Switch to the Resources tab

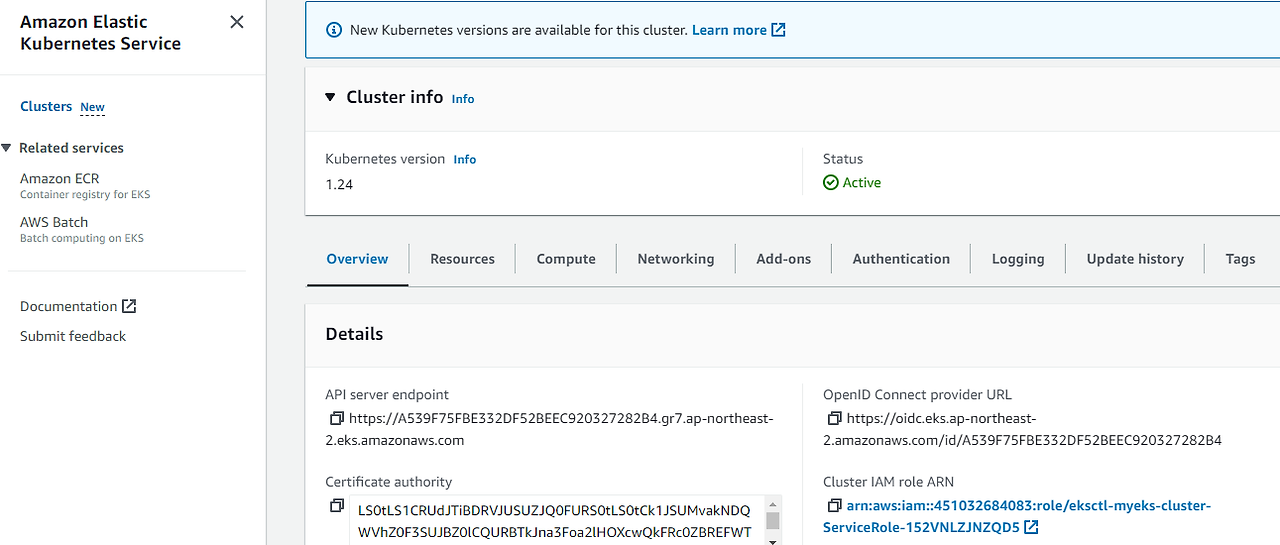[x=462, y=259]
